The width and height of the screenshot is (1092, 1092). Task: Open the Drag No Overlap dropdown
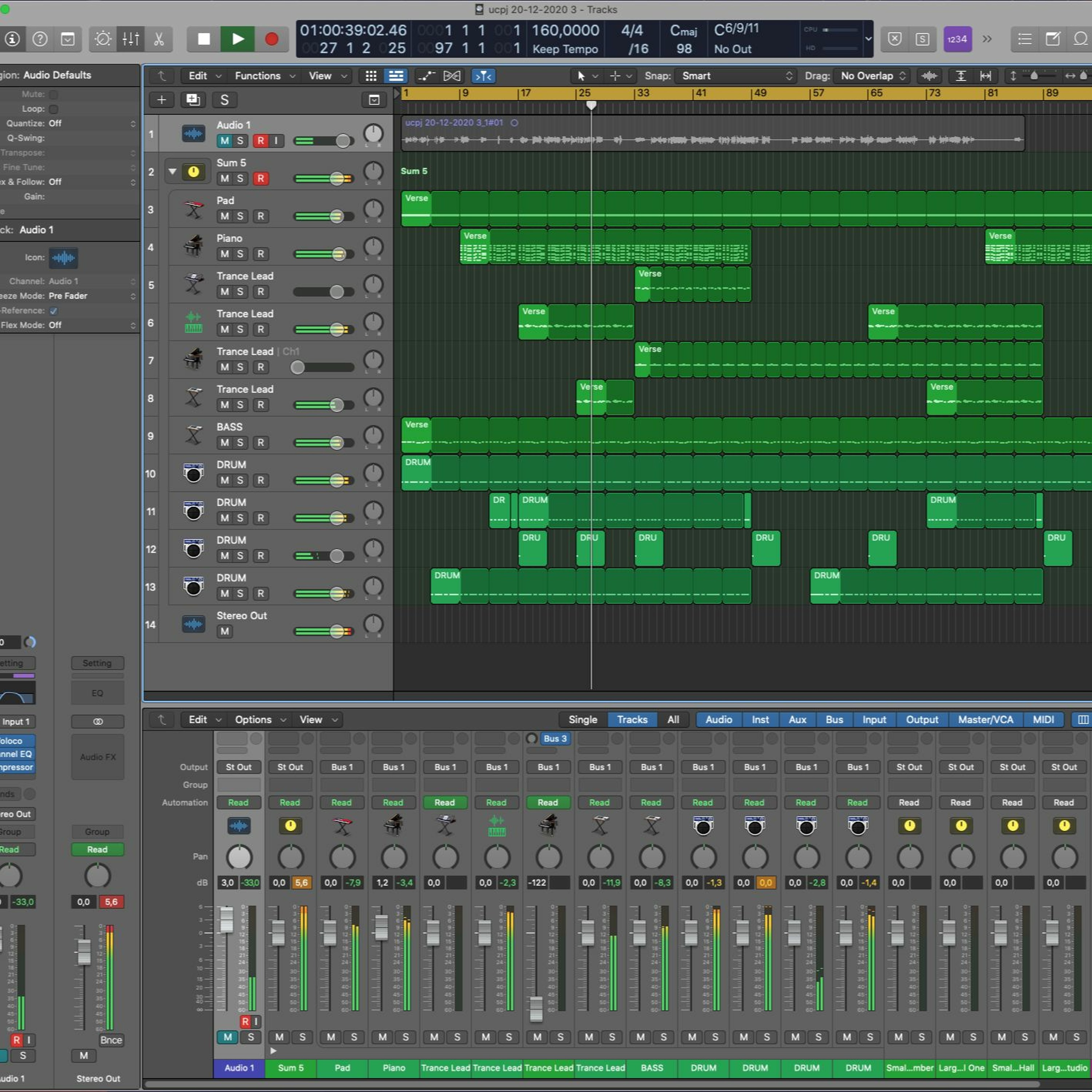coord(873,76)
